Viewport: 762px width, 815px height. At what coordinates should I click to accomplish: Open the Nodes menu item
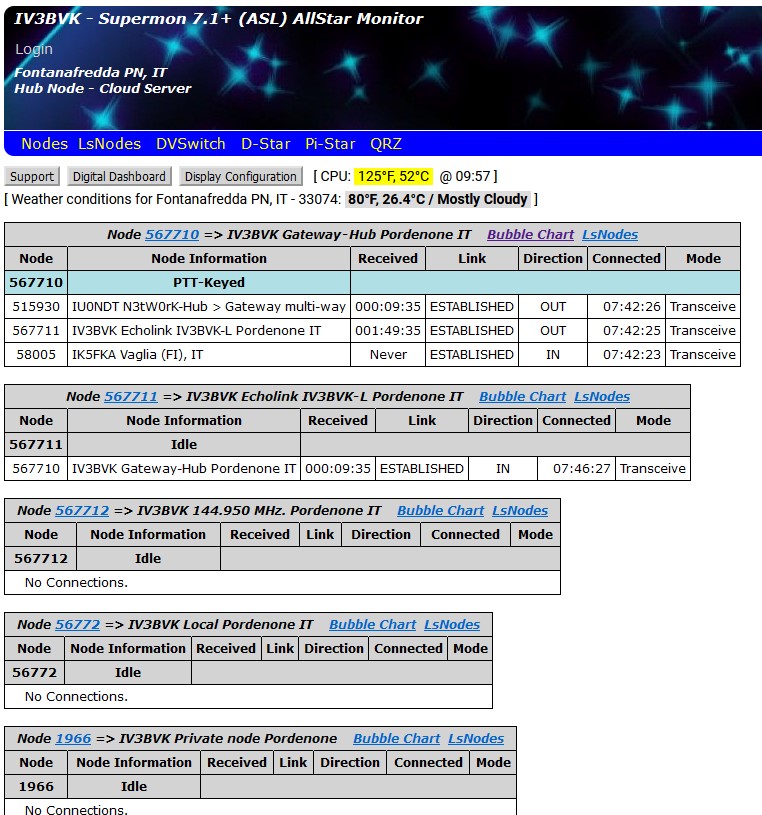click(44, 143)
